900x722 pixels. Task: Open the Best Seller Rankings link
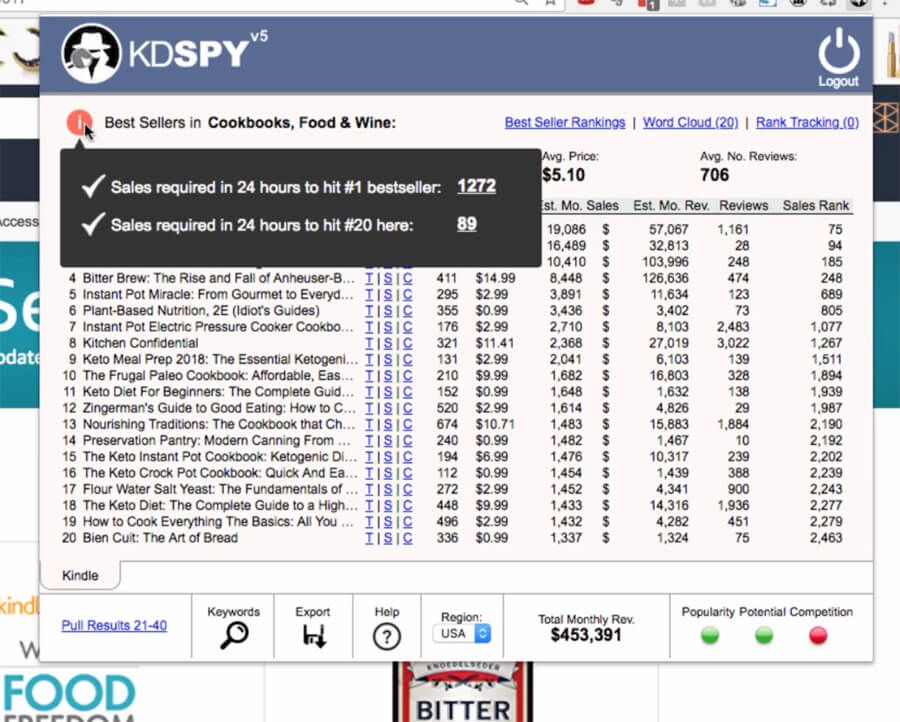(565, 122)
